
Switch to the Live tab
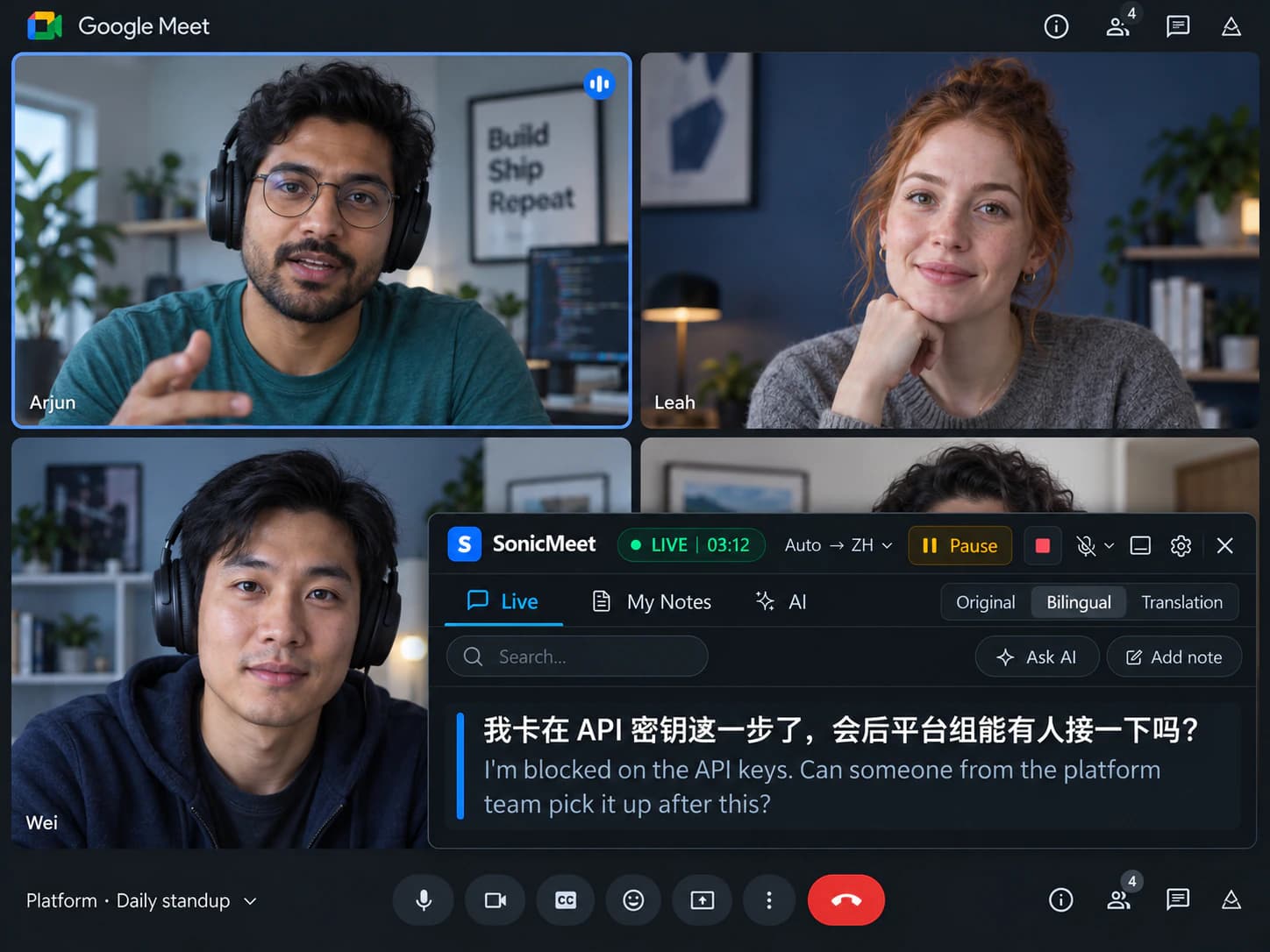503,601
